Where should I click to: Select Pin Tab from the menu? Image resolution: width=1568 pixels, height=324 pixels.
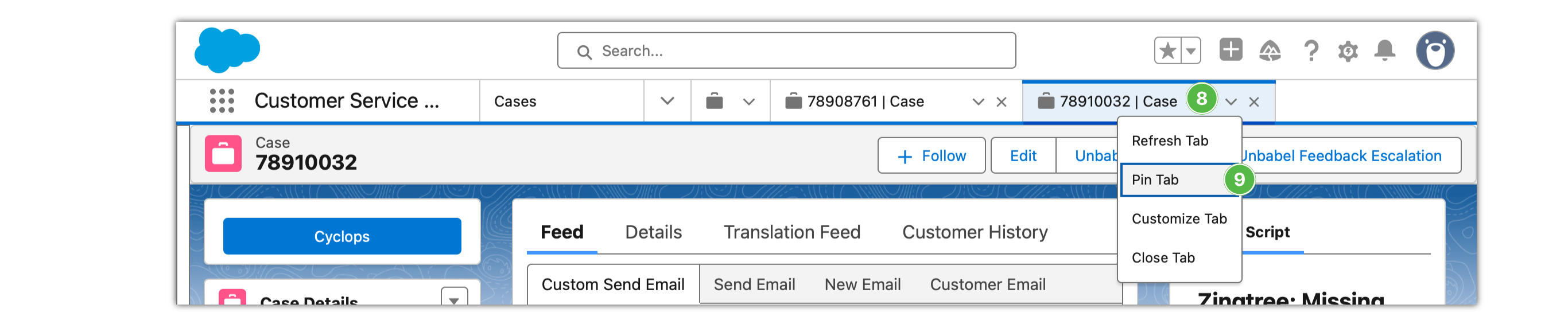[x=1155, y=180]
